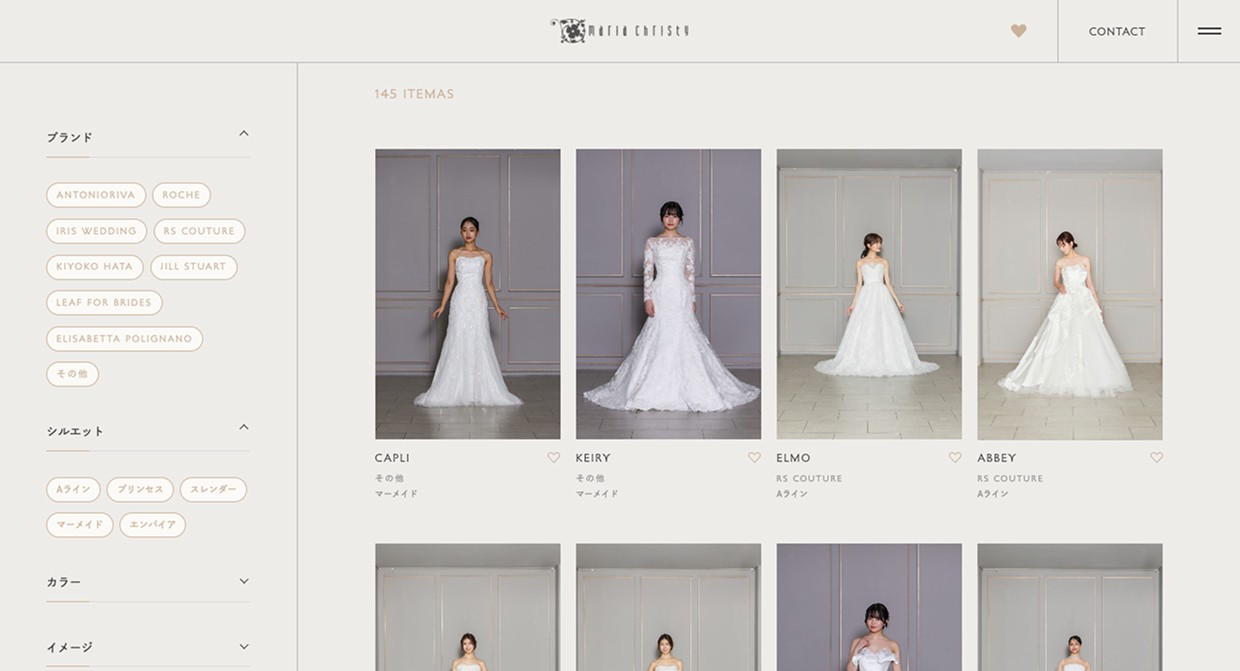Favorite the ABBEY dress with its heart
1240x671 pixels.
pos(1156,458)
